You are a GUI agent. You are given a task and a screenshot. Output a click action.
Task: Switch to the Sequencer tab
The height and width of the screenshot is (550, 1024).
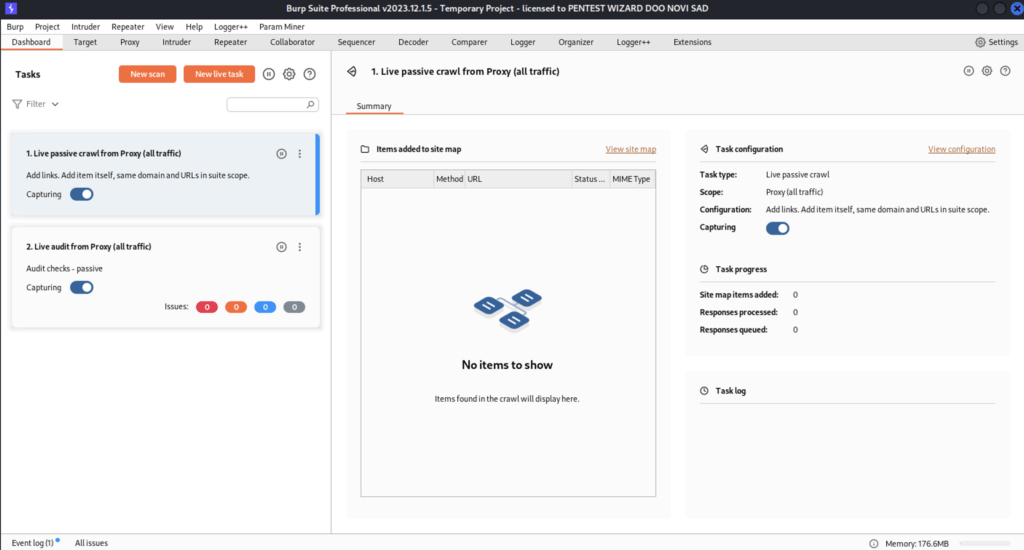[356, 42]
